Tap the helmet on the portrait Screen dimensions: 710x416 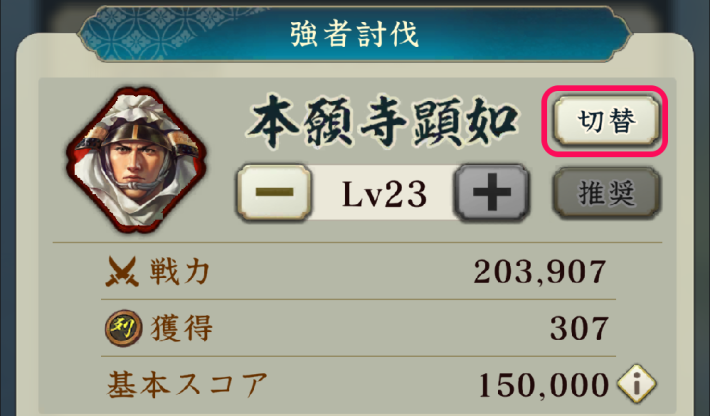[x=137, y=136]
